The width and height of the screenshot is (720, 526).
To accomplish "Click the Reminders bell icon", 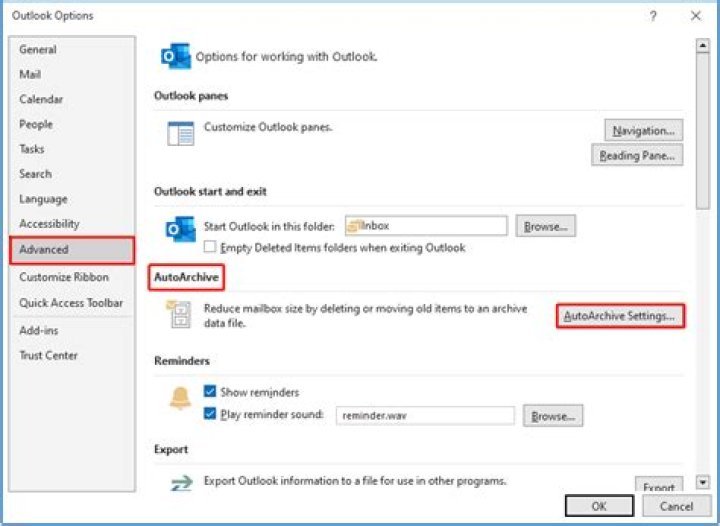I will 180,398.
